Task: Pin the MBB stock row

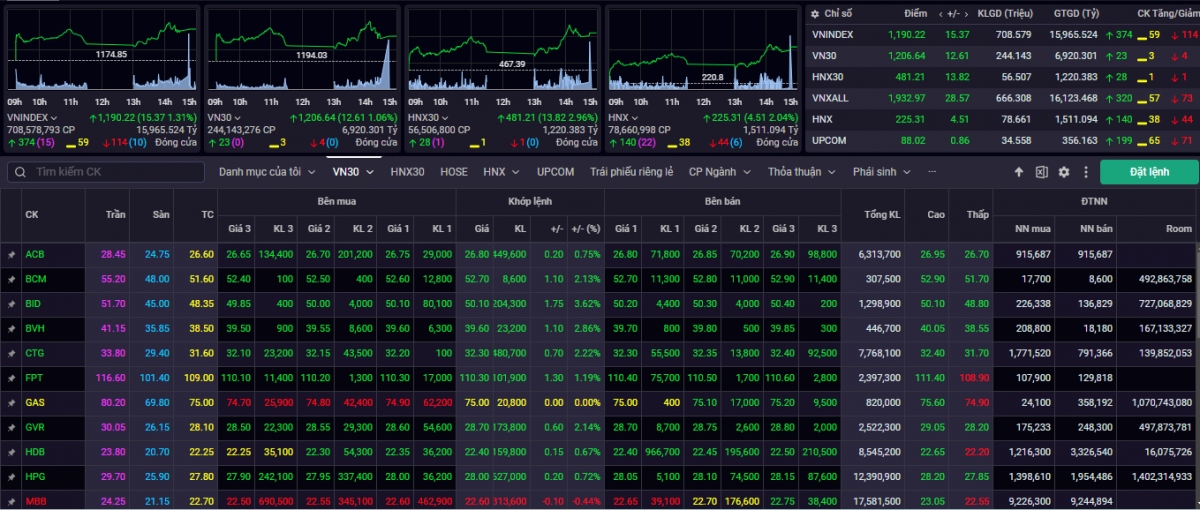Action: pos(12,500)
